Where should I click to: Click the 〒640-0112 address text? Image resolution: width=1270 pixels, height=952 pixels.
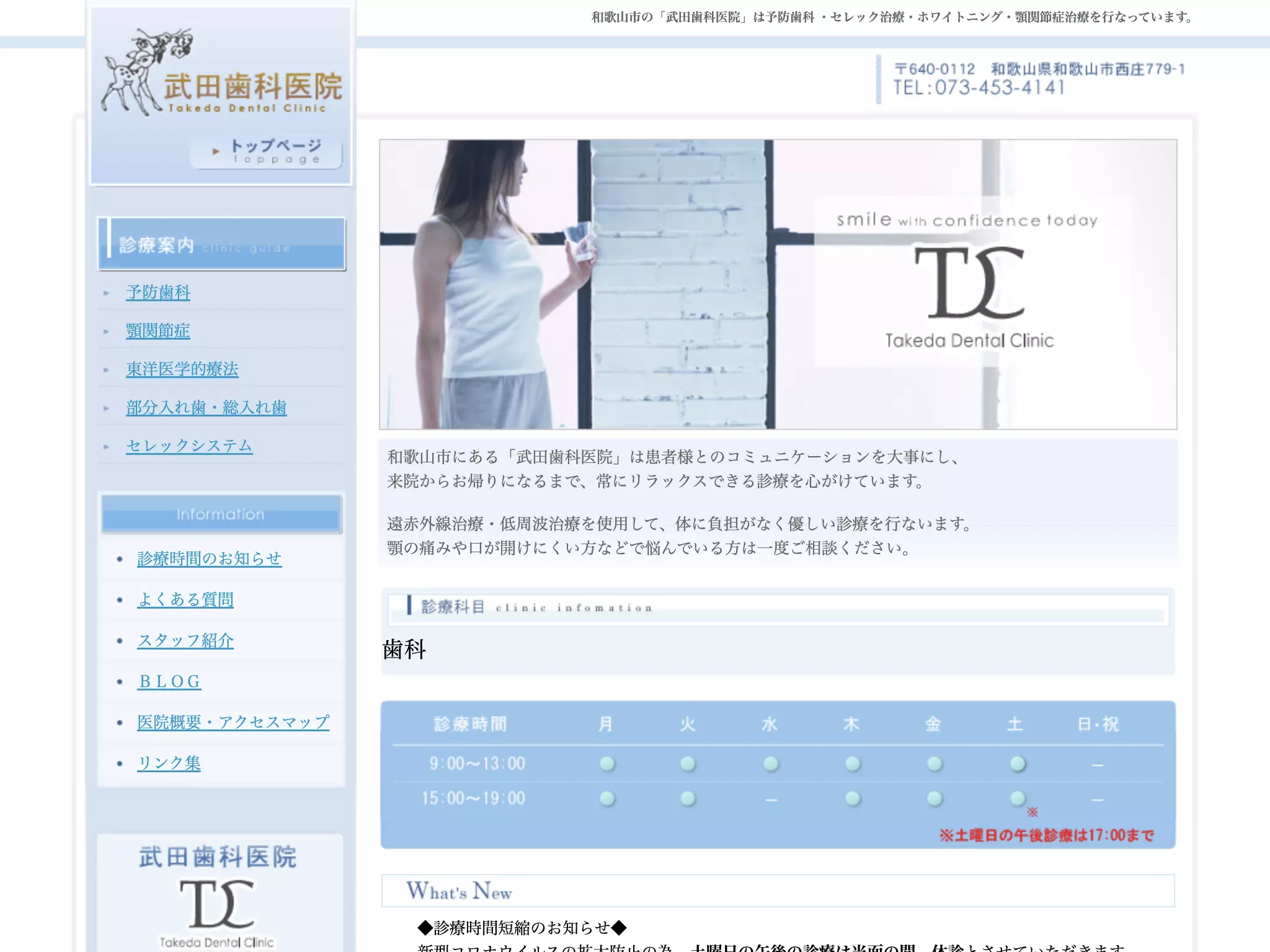pyautogui.click(x=1039, y=69)
